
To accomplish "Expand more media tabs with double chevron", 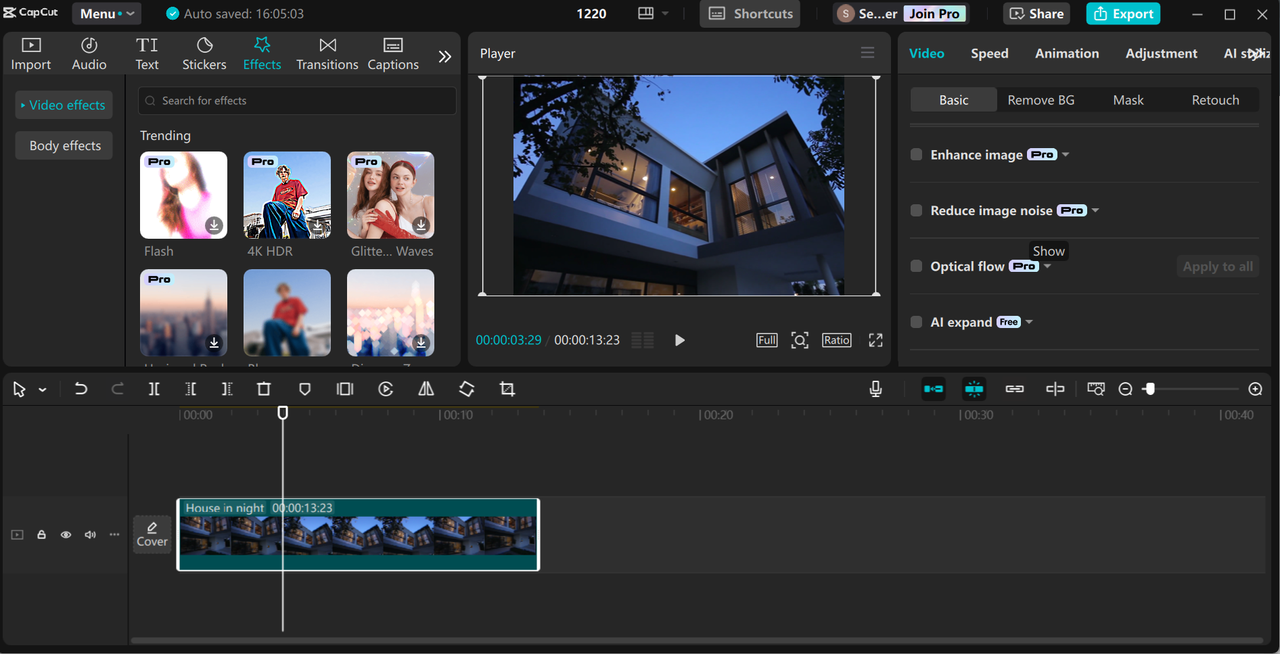I will pyautogui.click(x=445, y=56).
